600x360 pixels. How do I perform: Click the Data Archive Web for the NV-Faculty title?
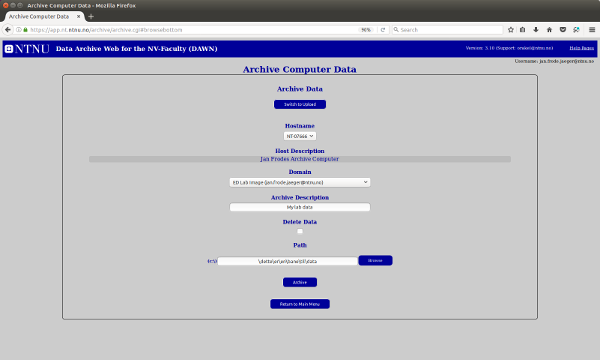point(137,49)
